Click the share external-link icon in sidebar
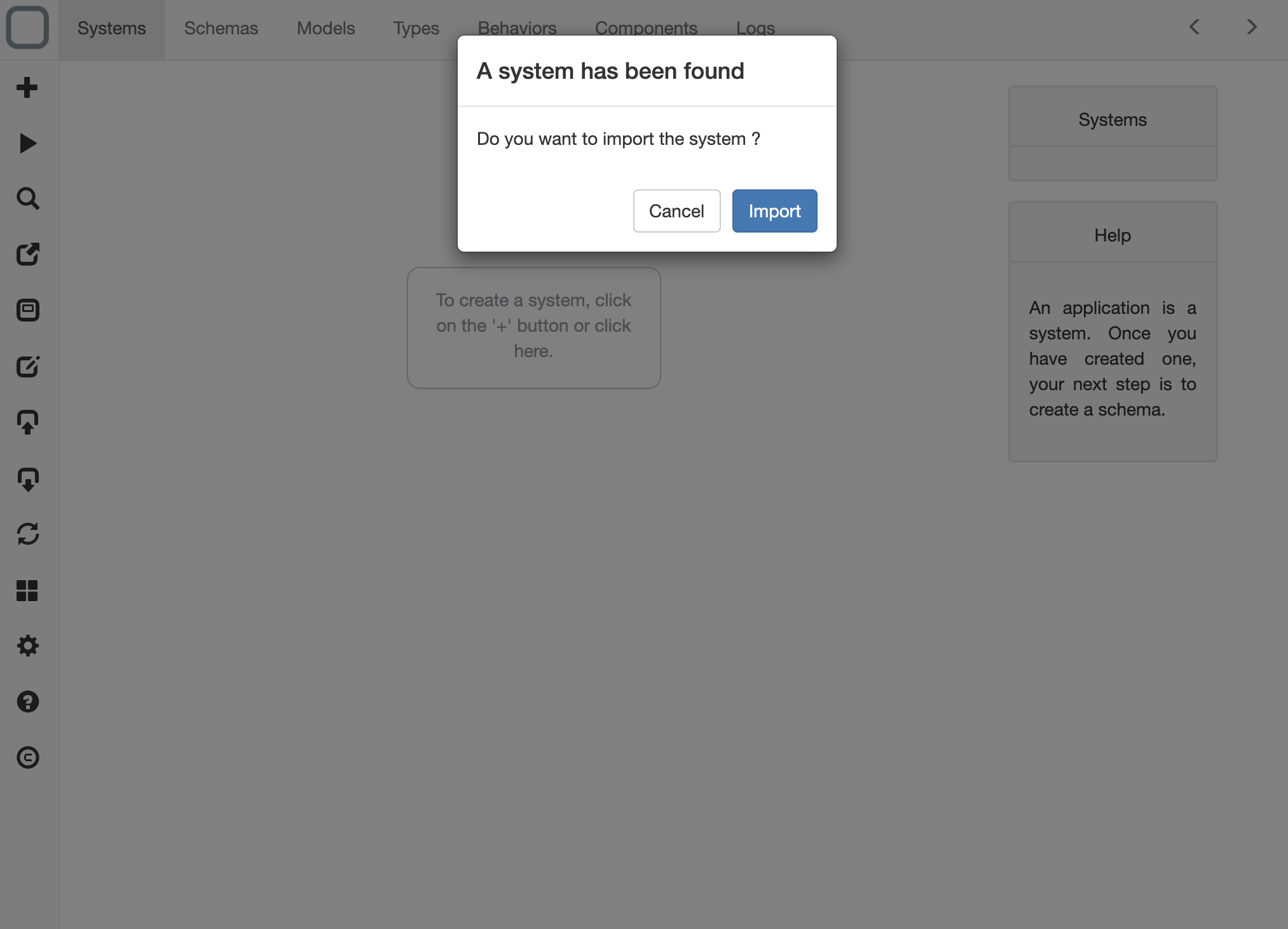Screen dimensions: 1288x929 click(x=27, y=254)
